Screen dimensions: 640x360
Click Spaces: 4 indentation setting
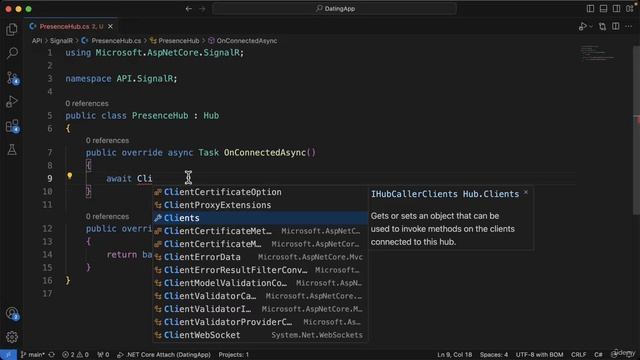point(494,355)
